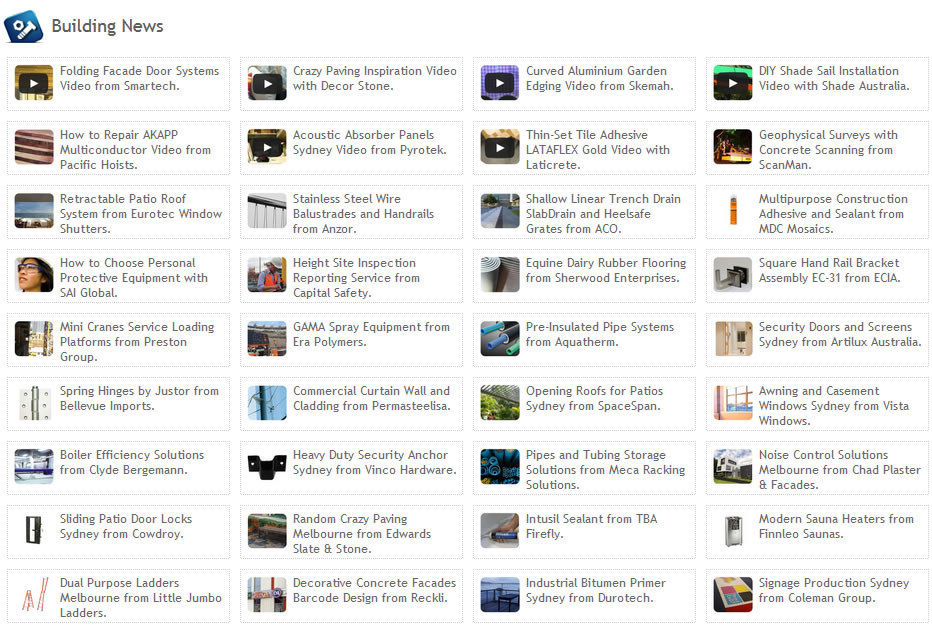This screenshot has height=635, width=932.
Task: Open the Signage Production Sydney thumbnail
Action: (733, 595)
